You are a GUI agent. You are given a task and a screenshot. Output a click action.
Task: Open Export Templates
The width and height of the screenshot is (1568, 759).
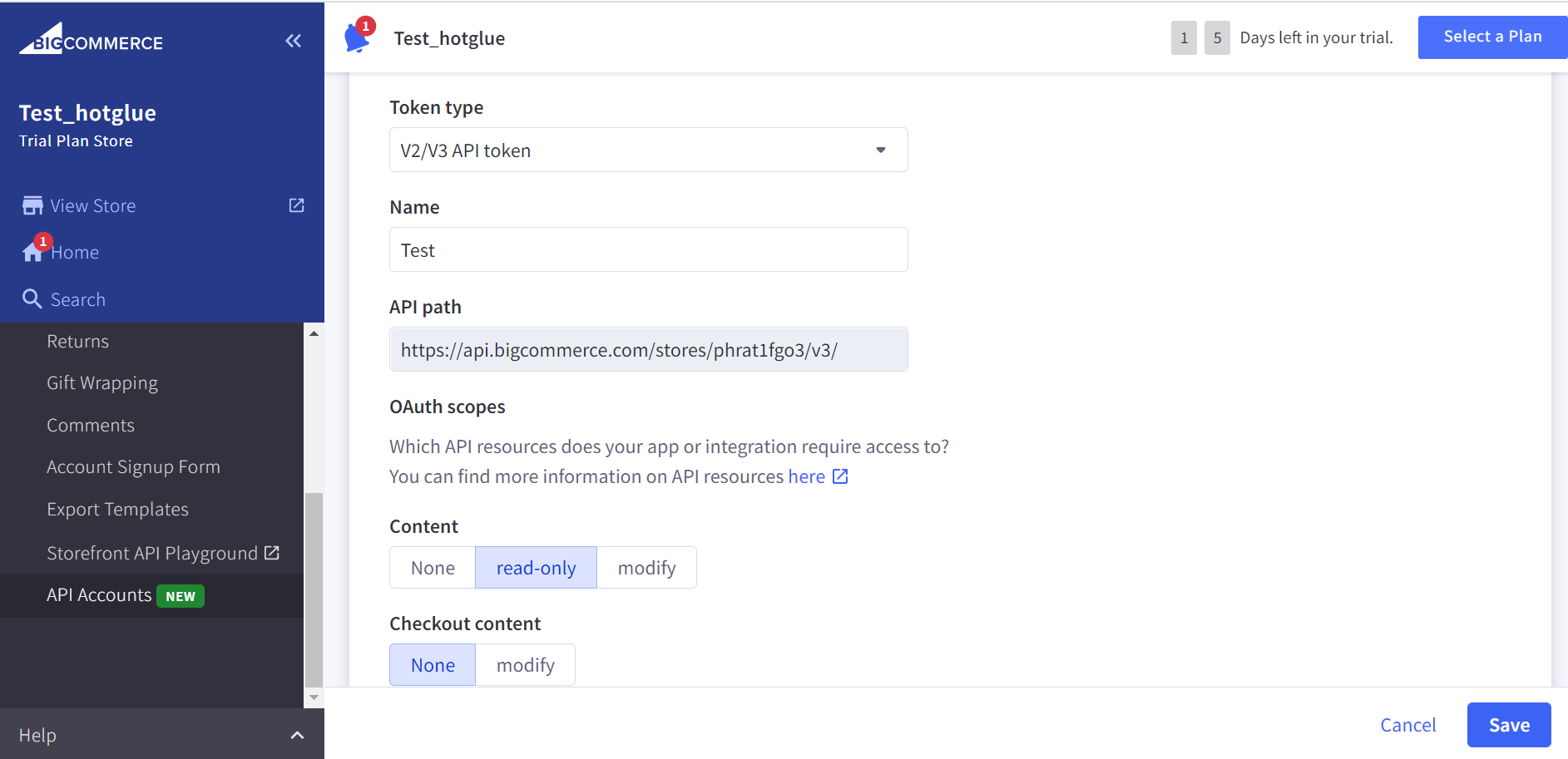tap(117, 509)
